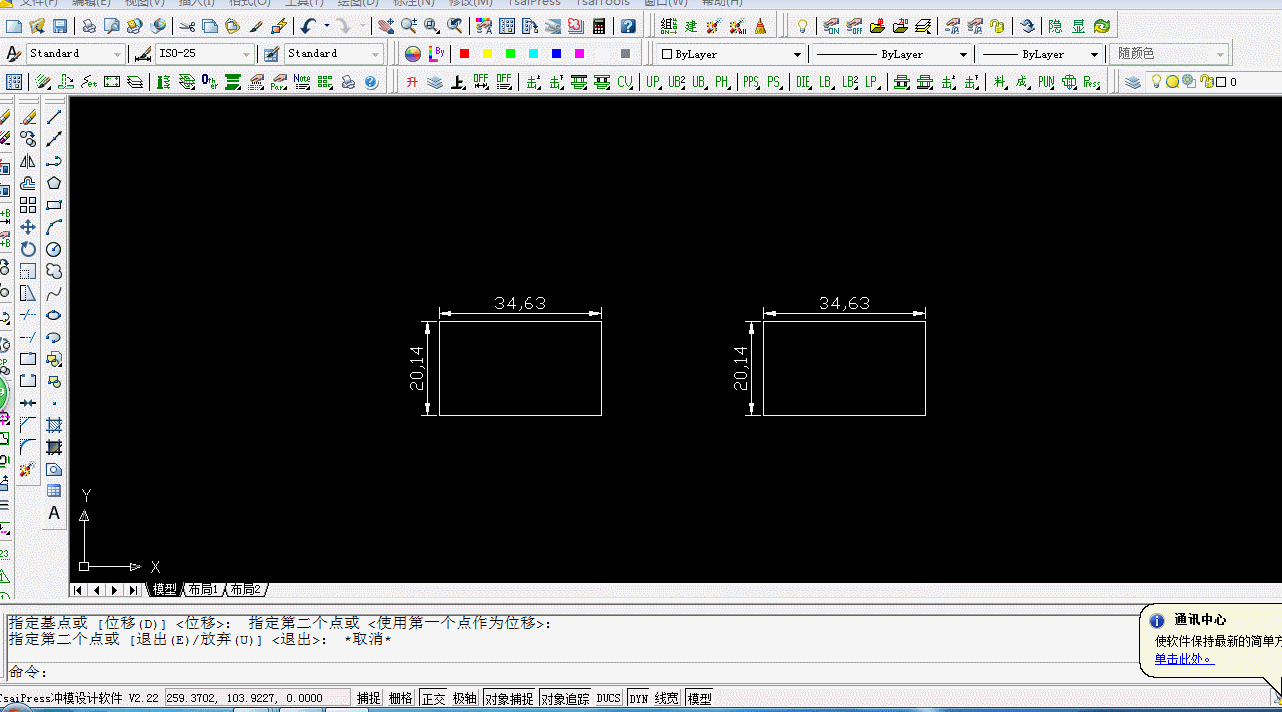Switch to the 布局2 layout tab
This screenshot has width=1282, height=712.
pyautogui.click(x=246, y=590)
